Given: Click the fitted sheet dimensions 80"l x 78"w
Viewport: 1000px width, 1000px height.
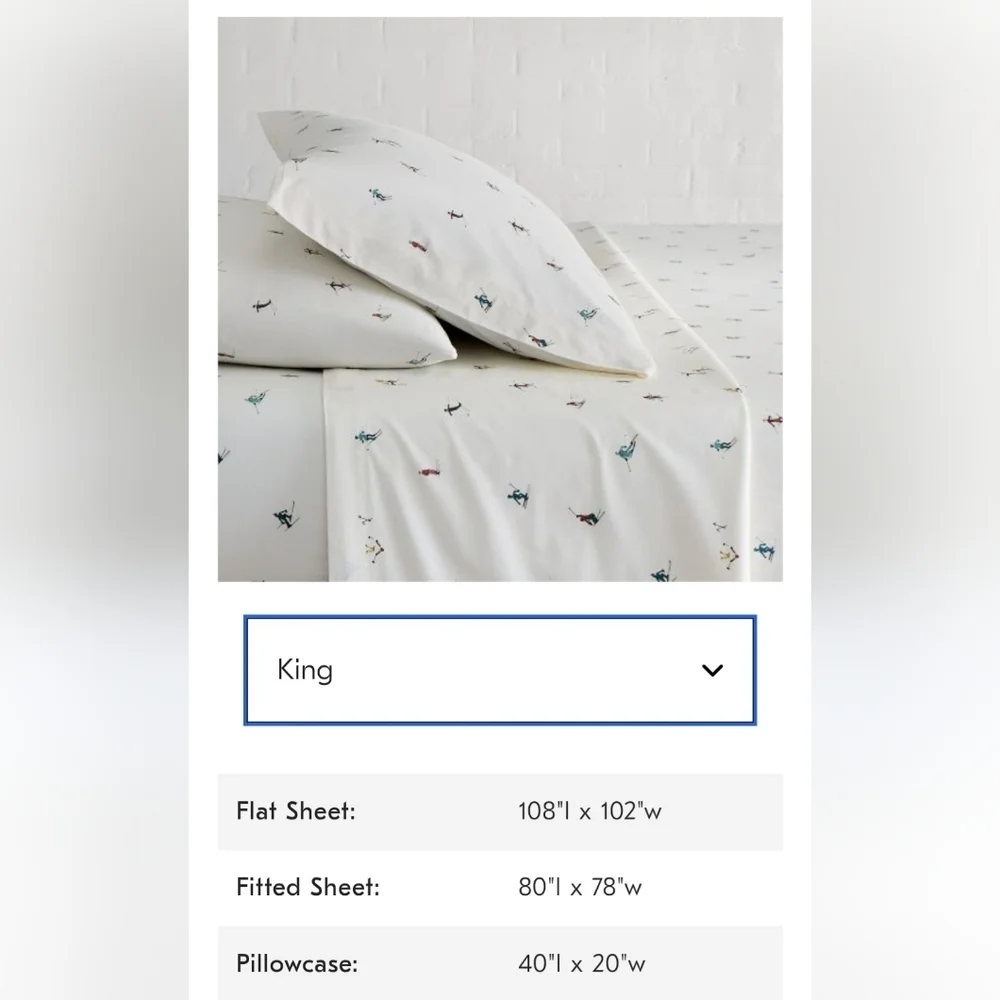Looking at the screenshot, I should click(x=580, y=887).
